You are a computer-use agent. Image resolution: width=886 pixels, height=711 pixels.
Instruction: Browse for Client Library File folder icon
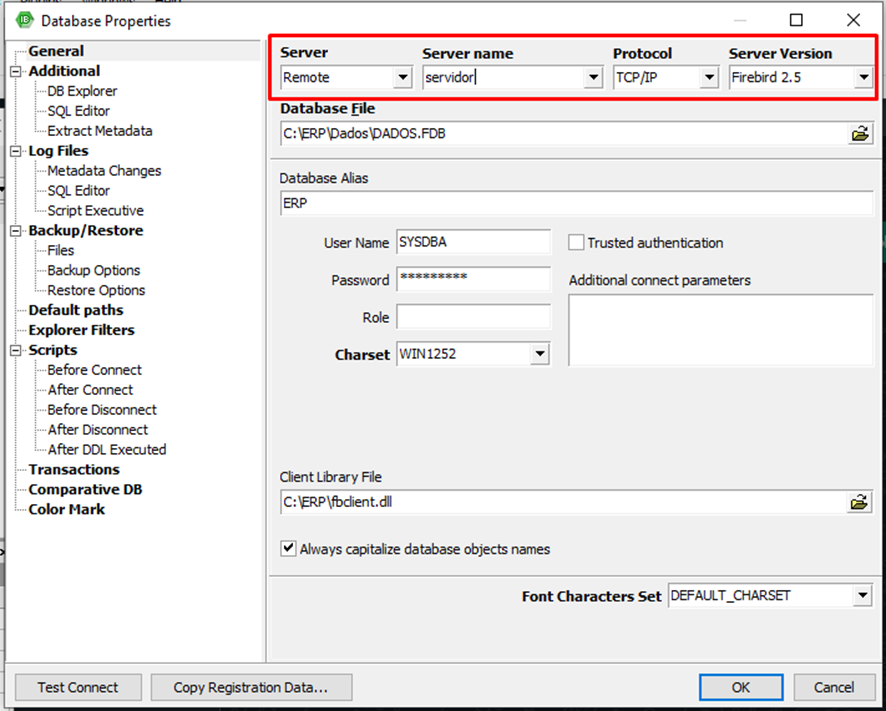coord(859,502)
